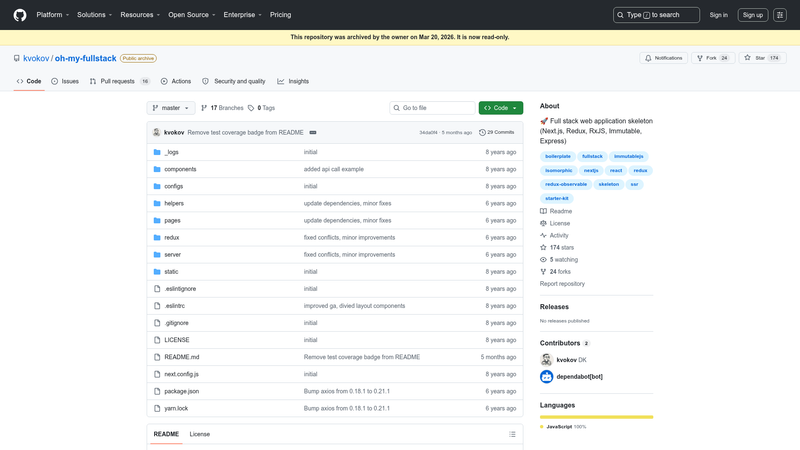800x450 pixels.
Task: Click Report repository link
Action: click(x=562, y=284)
